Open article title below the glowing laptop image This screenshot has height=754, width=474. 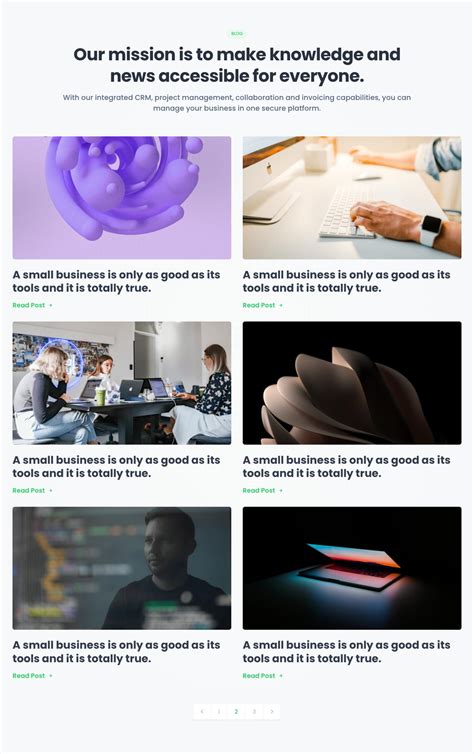(347, 652)
